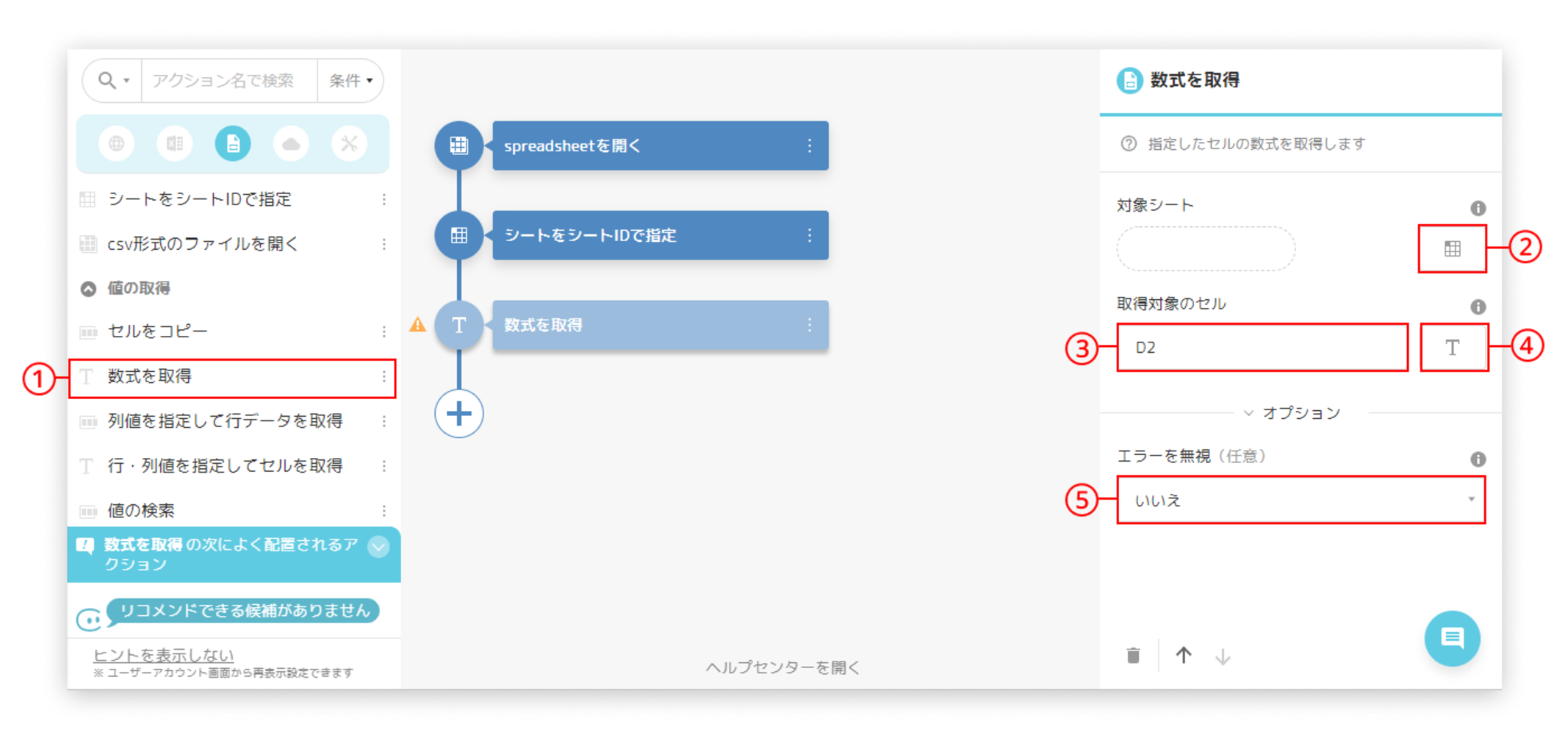The width and height of the screenshot is (1568, 735).
Task: Click the empty 対象シート drop area
Action: pyautogui.click(x=1206, y=248)
